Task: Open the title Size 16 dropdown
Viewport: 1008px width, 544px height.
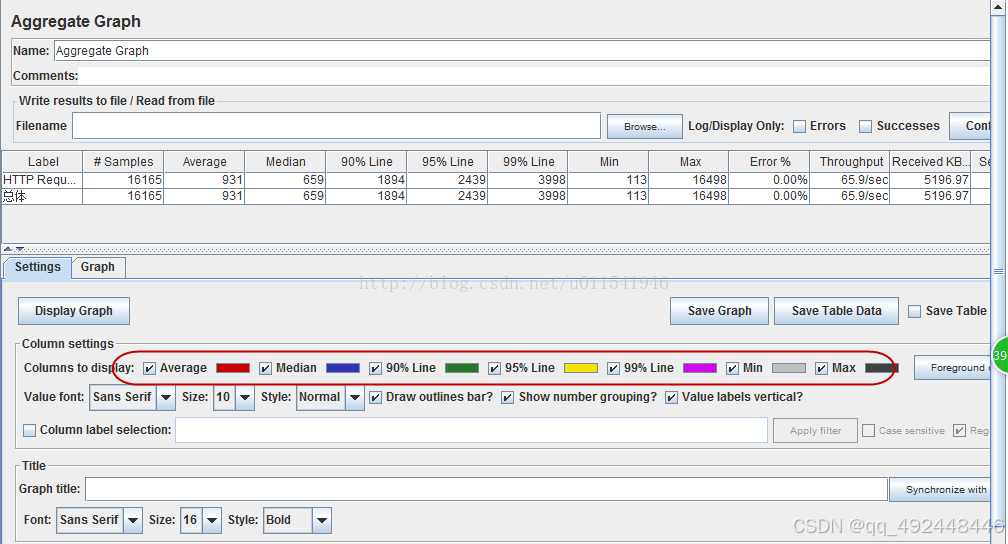Action: click(x=212, y=520)
